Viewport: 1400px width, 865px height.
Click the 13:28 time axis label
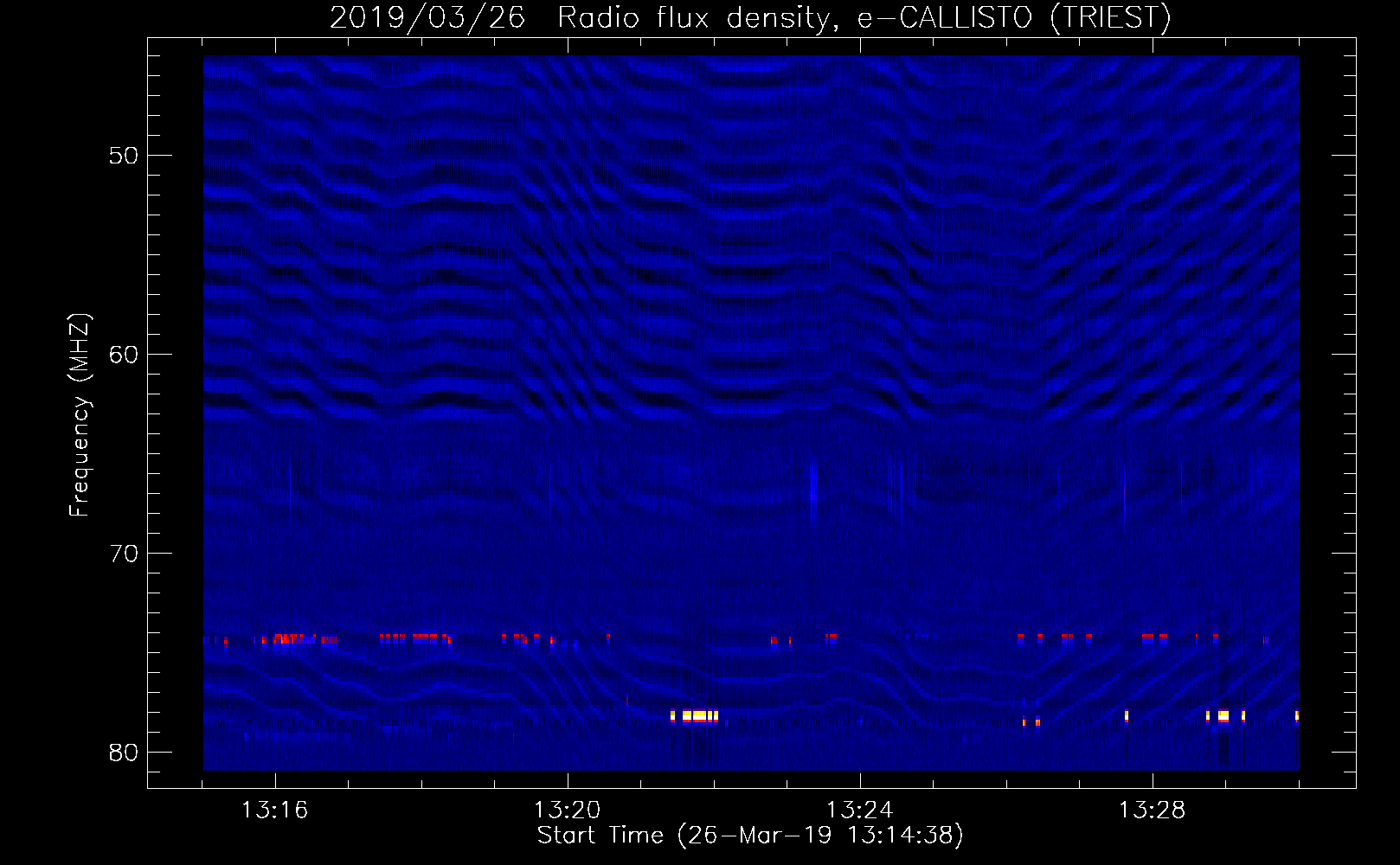pyautogui.click(x=1152, y=811)
